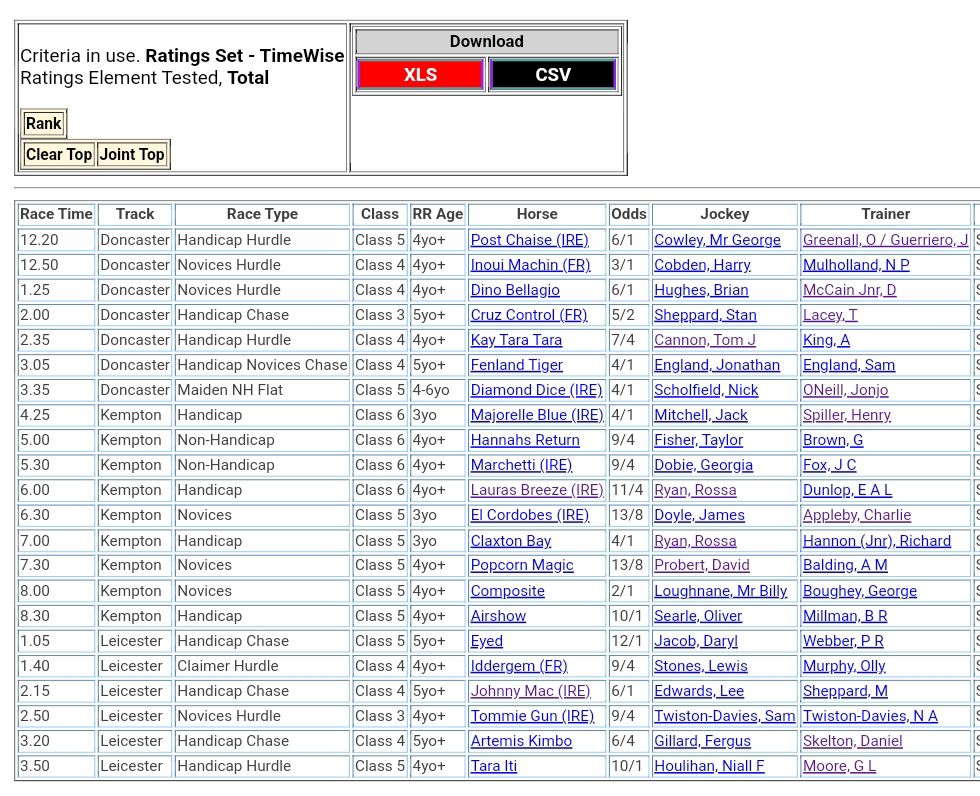The width and height of the screenshot is (980, 796).
Task: Click the Clear Top button
Action: (x=59, y=155)
